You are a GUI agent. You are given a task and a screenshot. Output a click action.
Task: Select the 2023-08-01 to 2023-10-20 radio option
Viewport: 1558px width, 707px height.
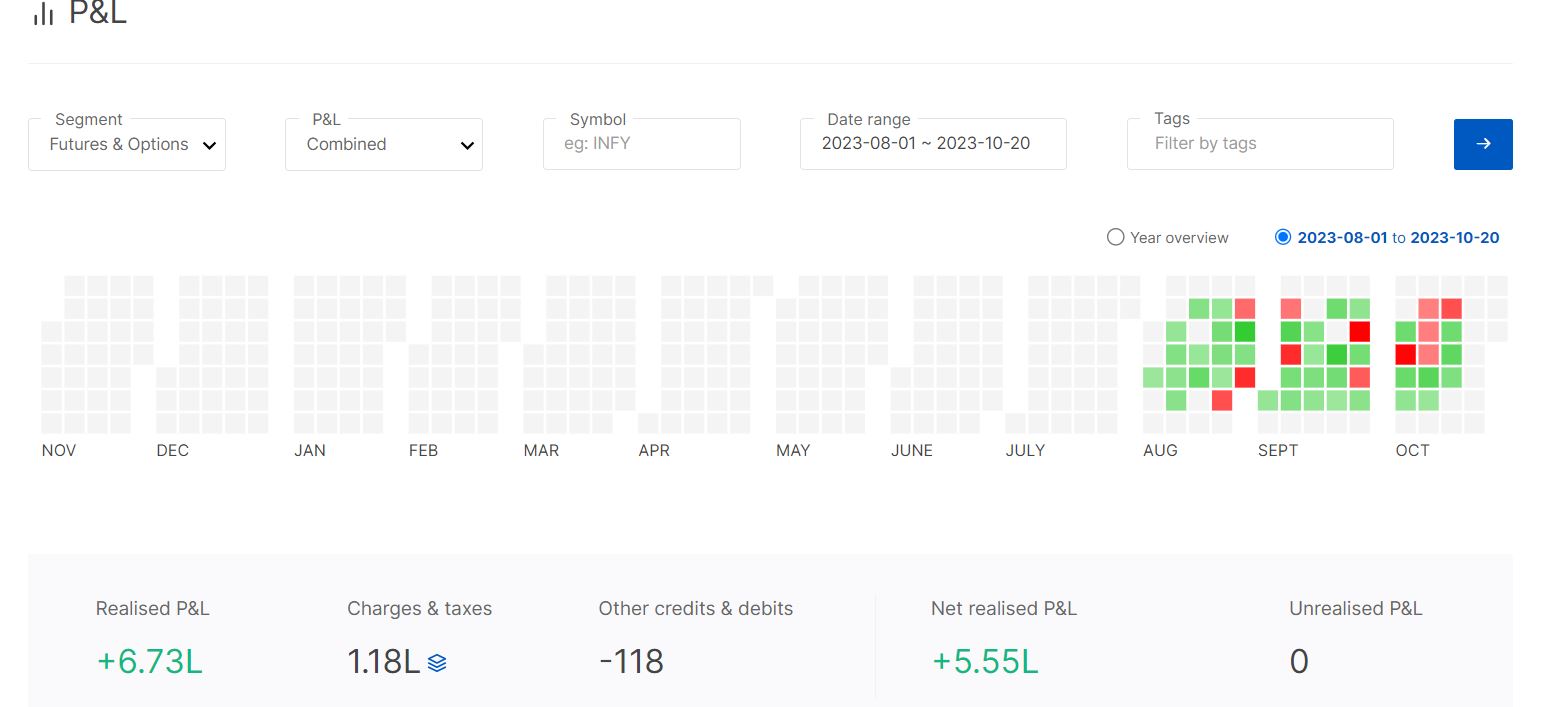1283,238
